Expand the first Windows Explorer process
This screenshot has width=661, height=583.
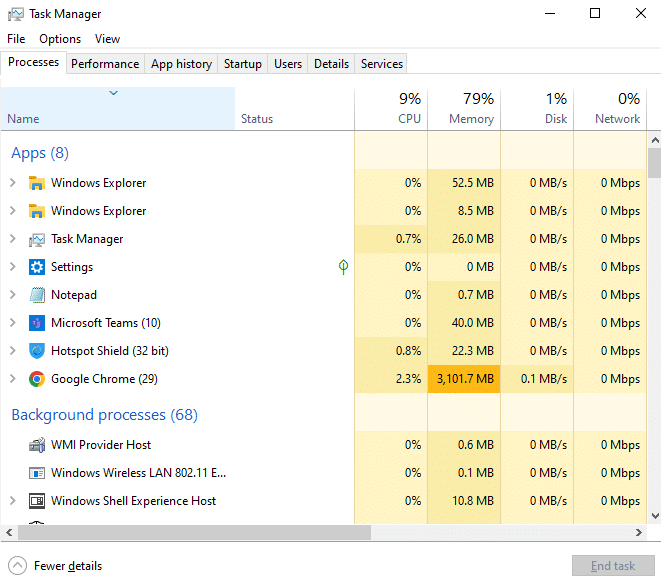tap(13, 183)
